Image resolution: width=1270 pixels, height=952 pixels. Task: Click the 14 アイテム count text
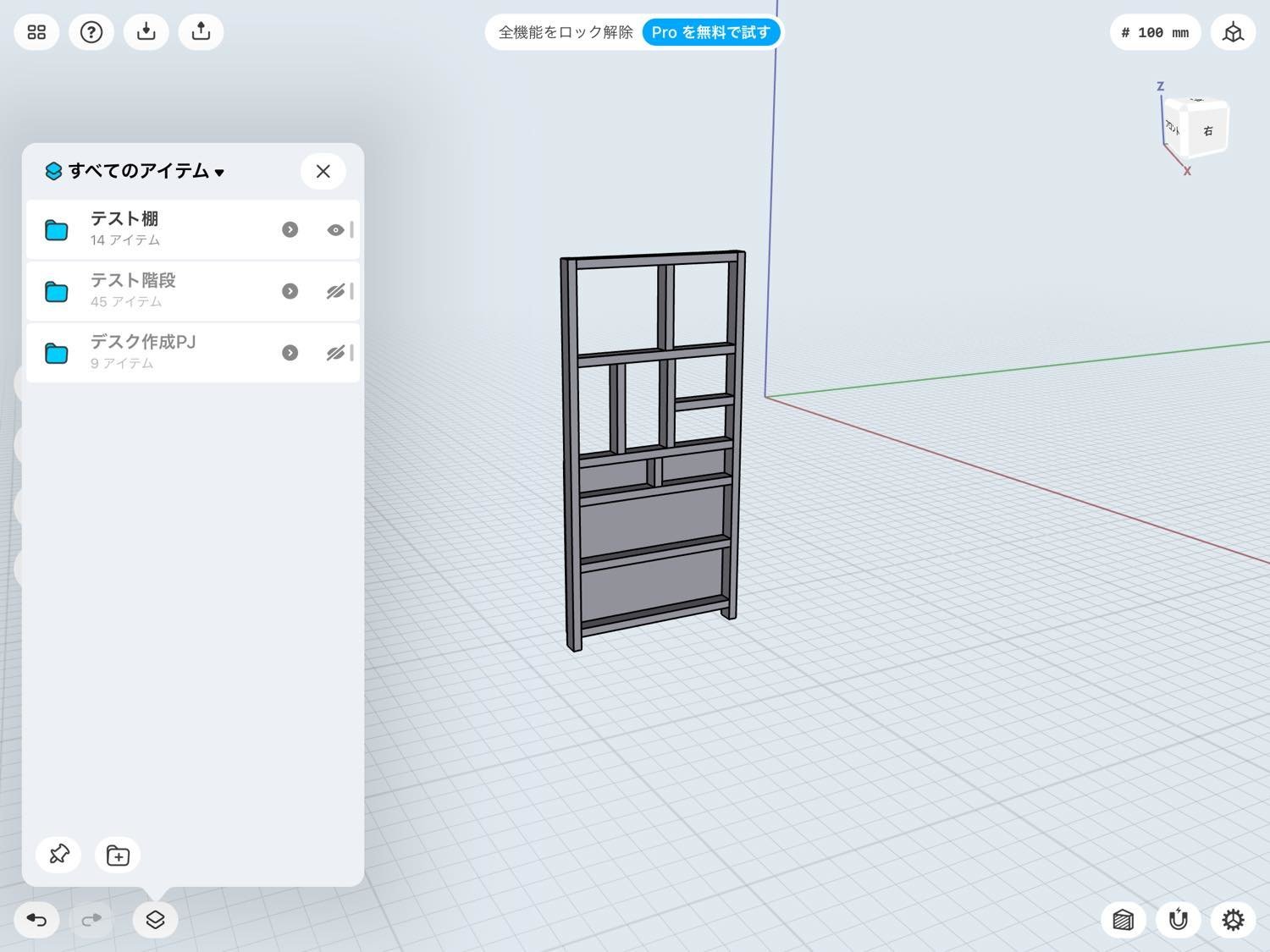click(125, 240)
